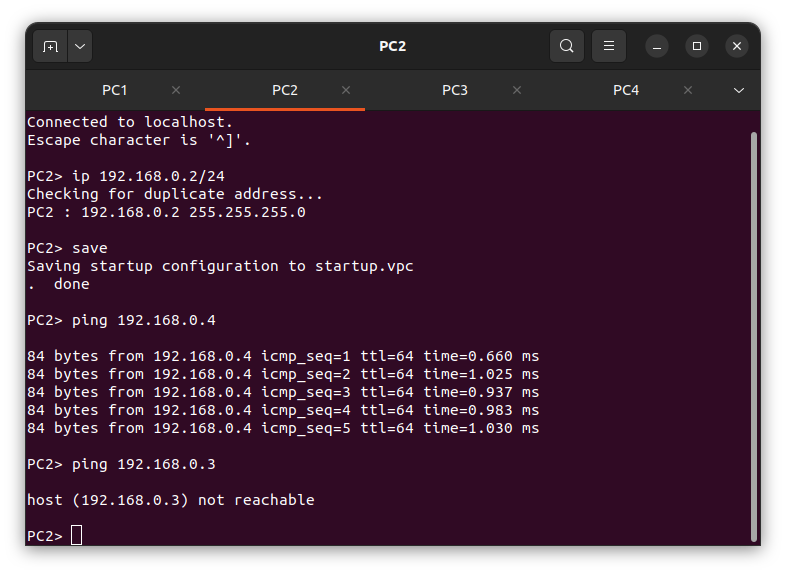Open the hamburger menu
The height and width of the screenshot is (574, 786).
click(609, 46)
